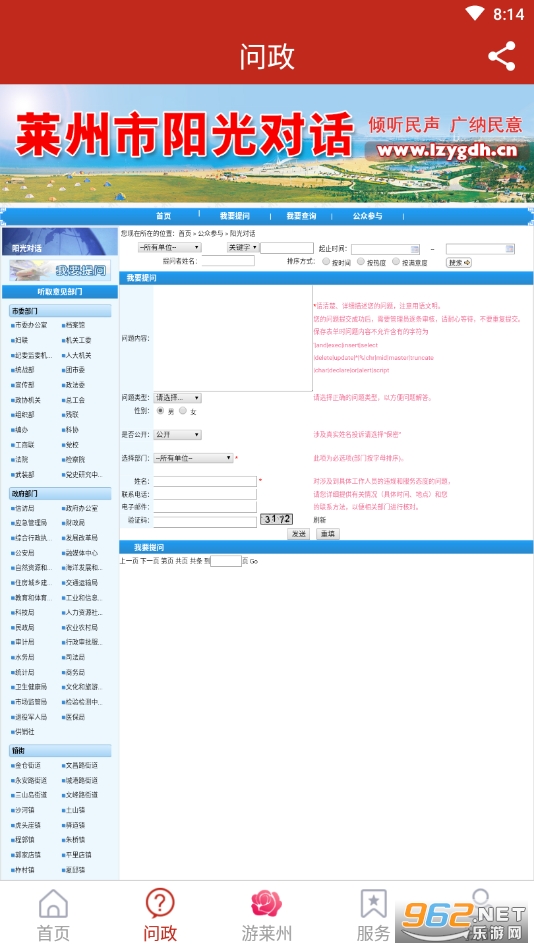Click the 上一页 pagination link

[x=129, y=561]
